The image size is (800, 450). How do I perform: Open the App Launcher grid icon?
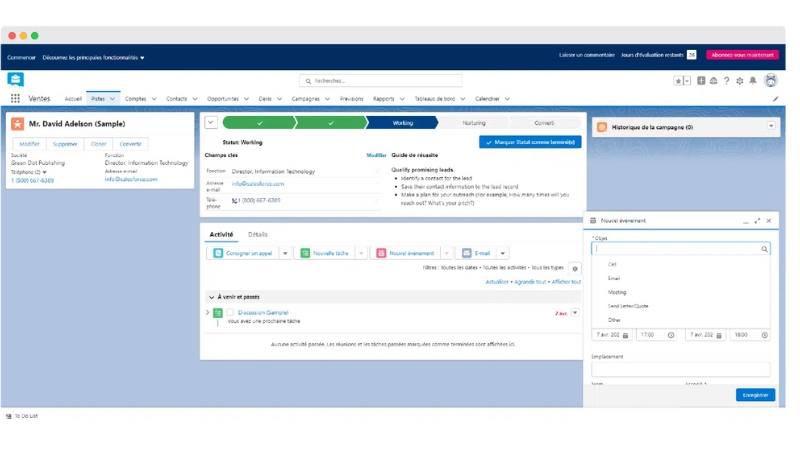click(15, 99)
